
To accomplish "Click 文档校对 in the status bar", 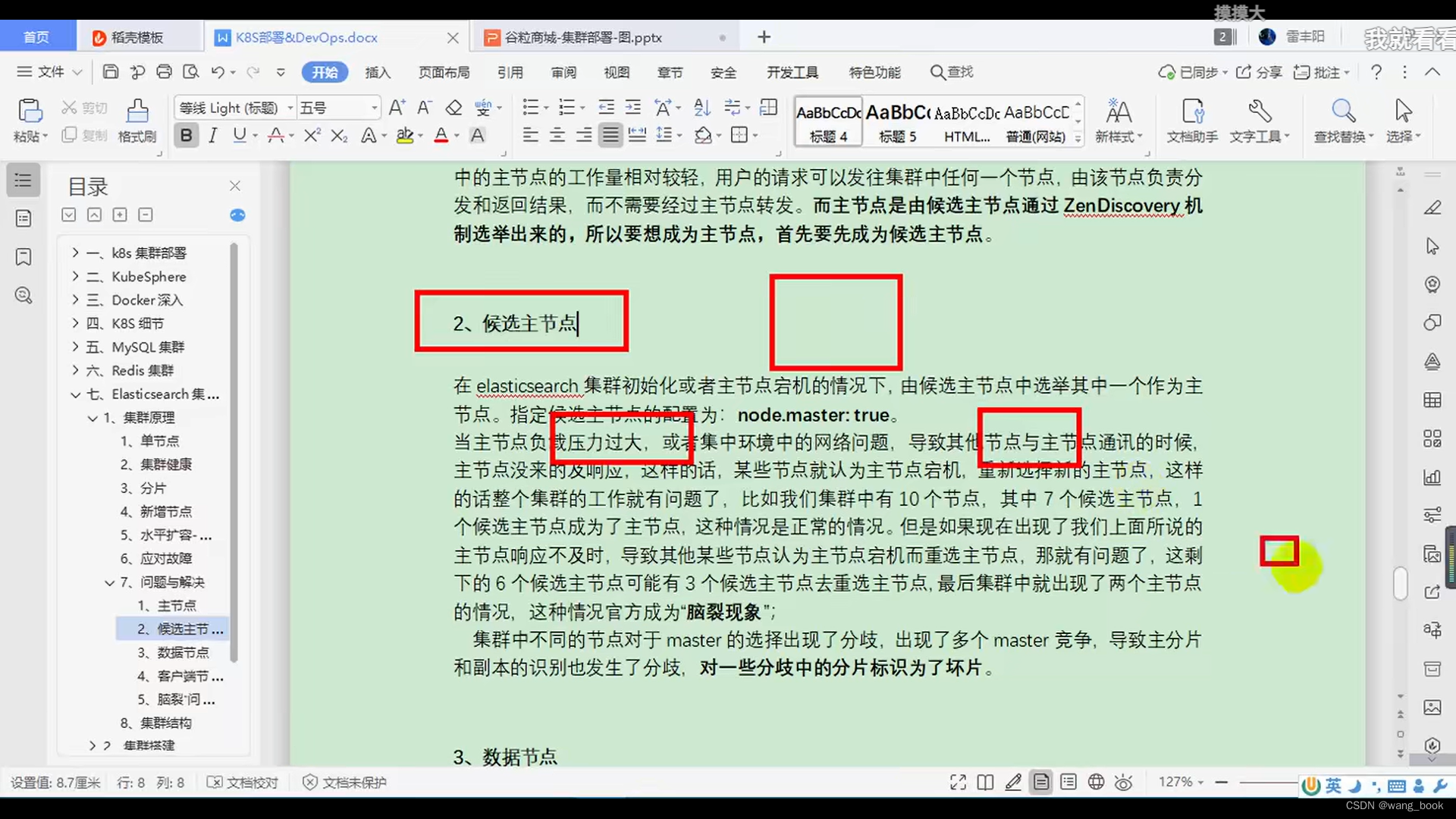I will [x=251, y=782].
